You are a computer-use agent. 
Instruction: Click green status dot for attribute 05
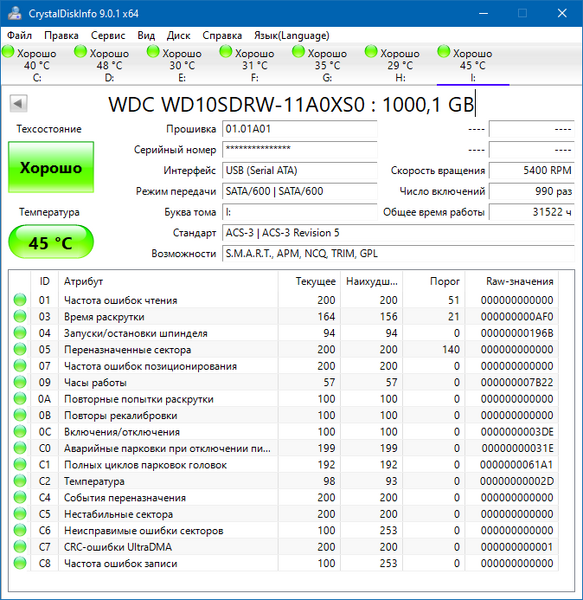[x=20, y=349]
